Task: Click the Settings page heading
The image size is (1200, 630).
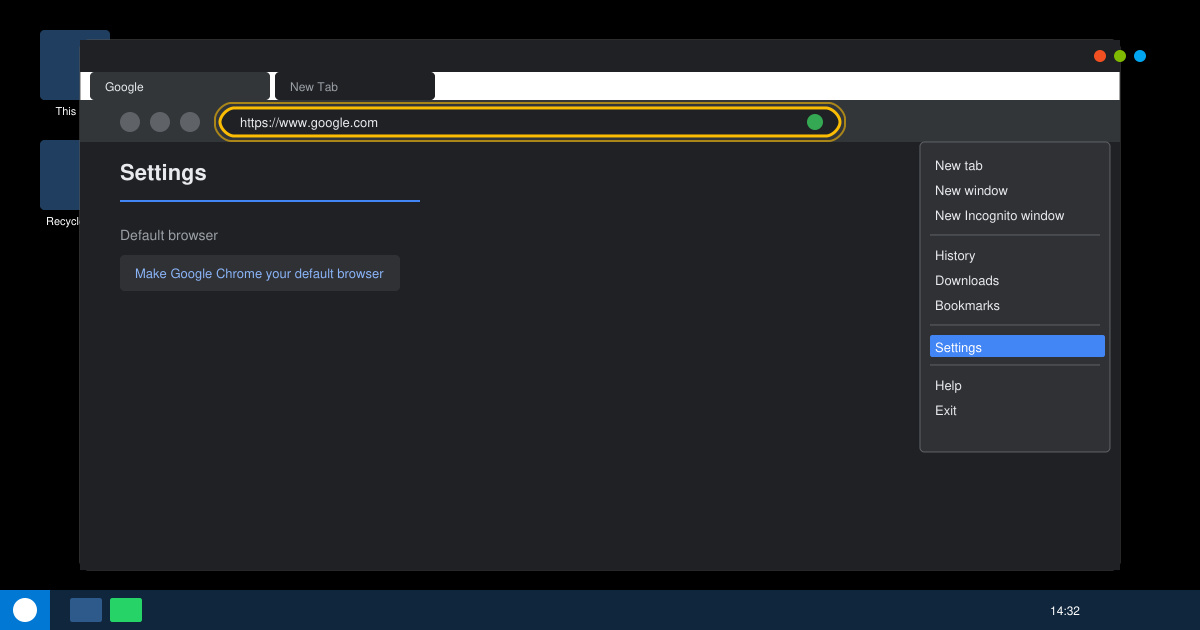Action: [x=163, y=172]
